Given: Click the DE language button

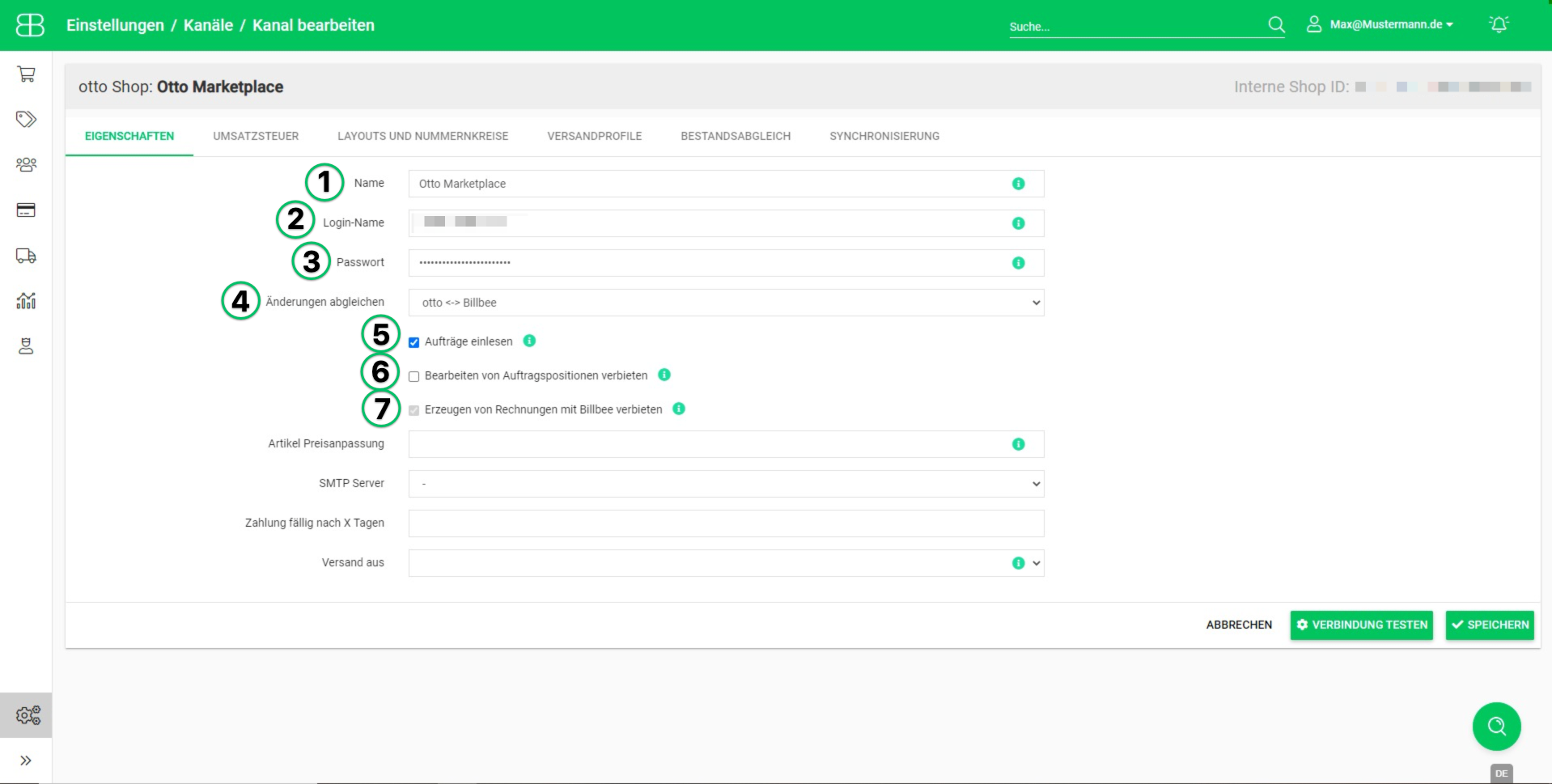Looking at the screenshot, I should (1501, 773).
